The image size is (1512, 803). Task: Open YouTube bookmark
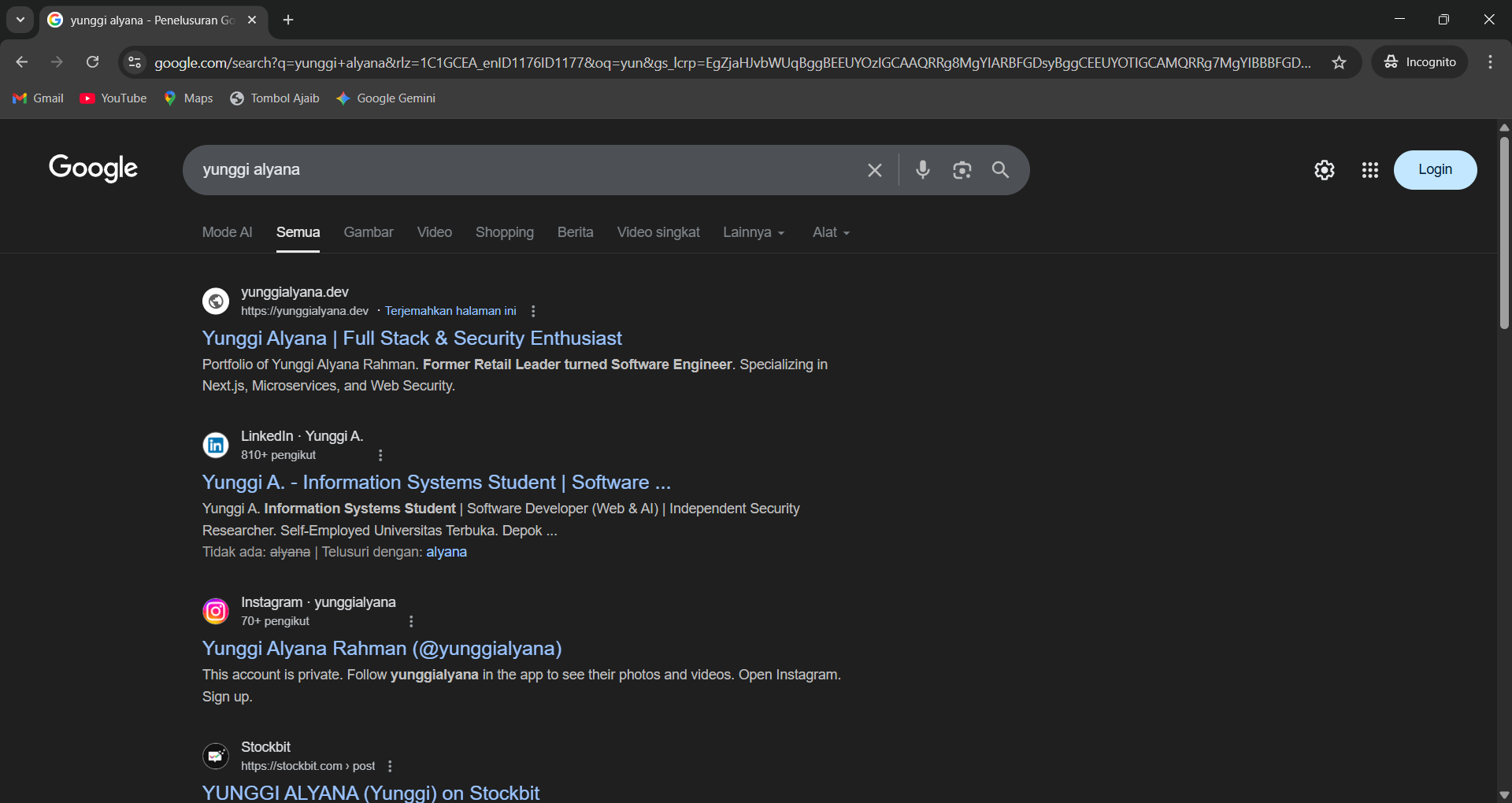[x=113, y=98]
